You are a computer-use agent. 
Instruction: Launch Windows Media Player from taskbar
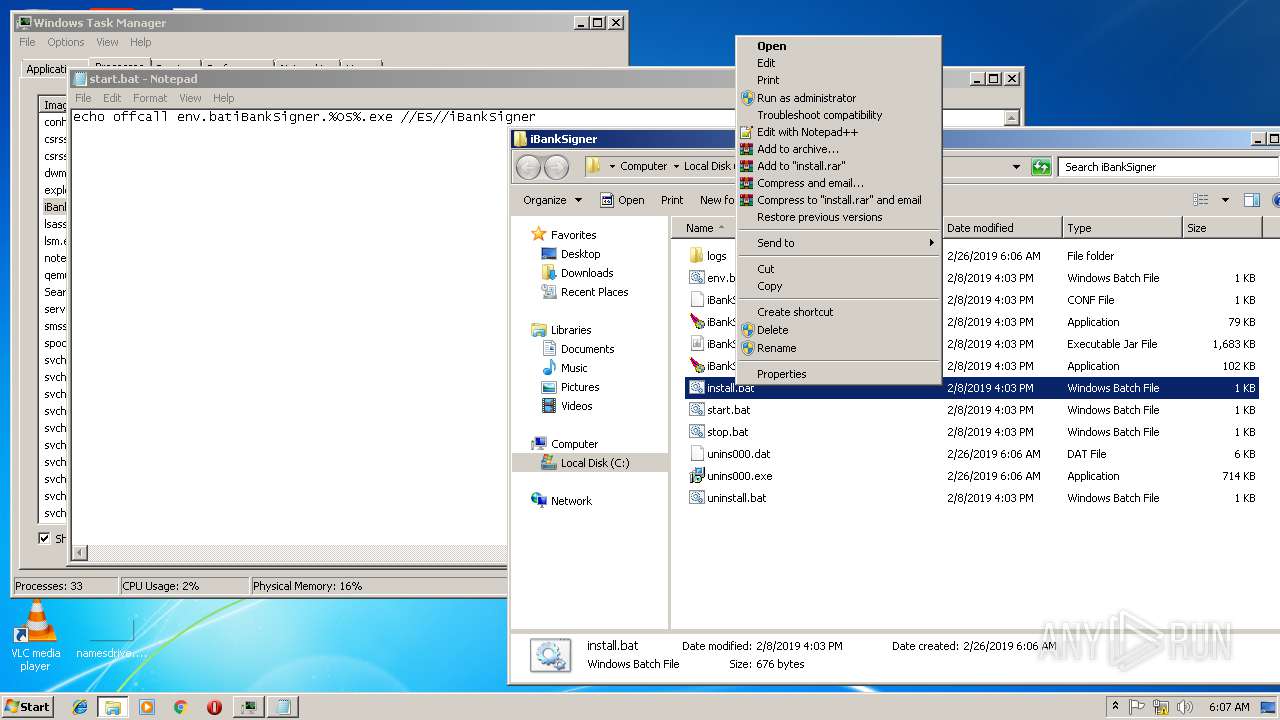pyautogui.click(x=147, y=707)
